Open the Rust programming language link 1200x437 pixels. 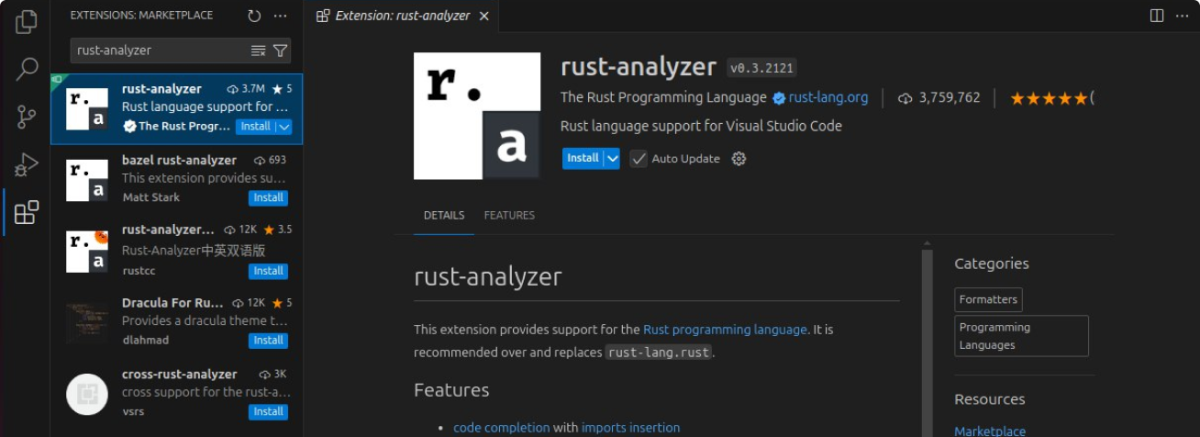click(x=725, y=329)
